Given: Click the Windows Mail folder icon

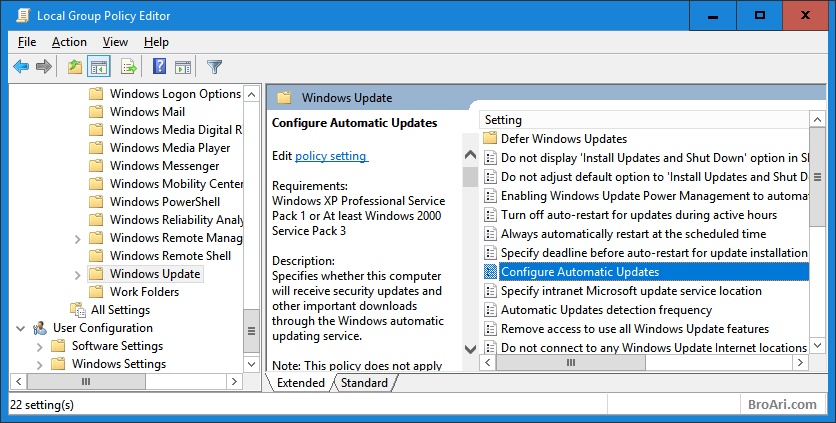Looking at the screenshot, I should [x=96, y=111].
